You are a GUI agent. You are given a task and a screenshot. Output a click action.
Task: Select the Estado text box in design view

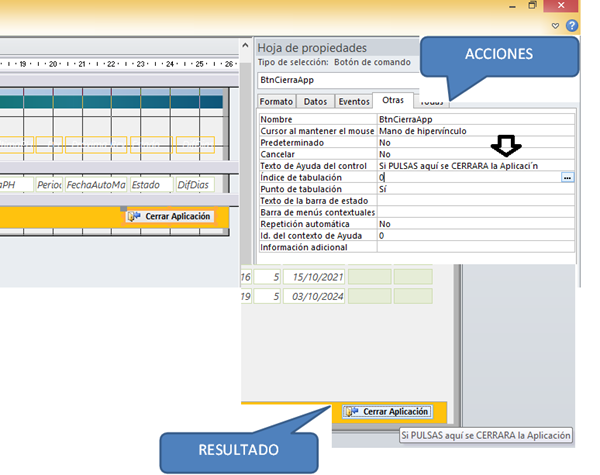(148, 185)
